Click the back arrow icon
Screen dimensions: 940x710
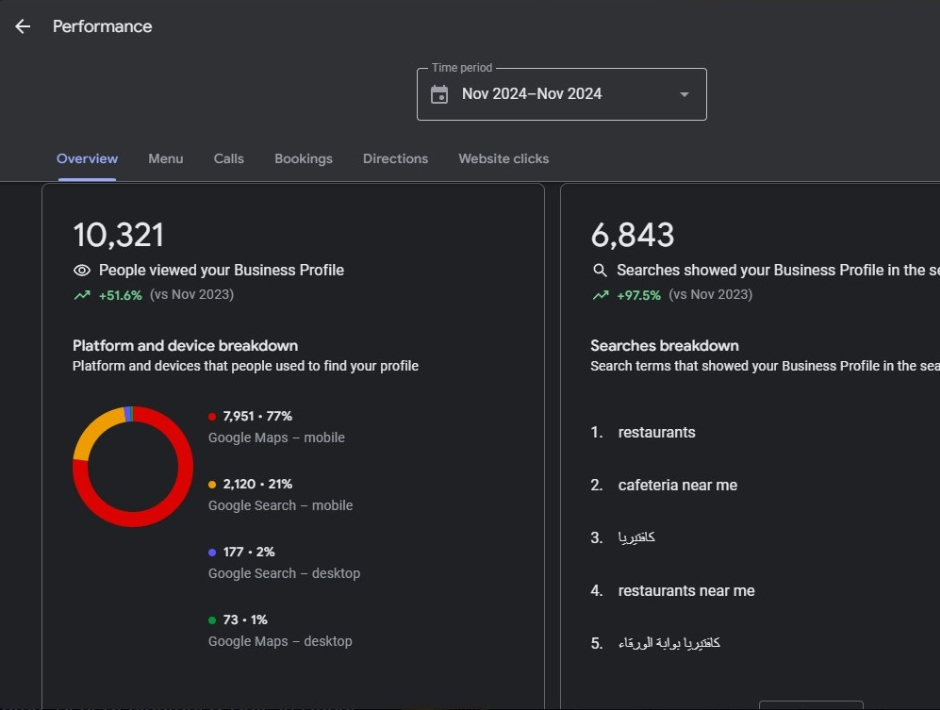click(23, 27)
